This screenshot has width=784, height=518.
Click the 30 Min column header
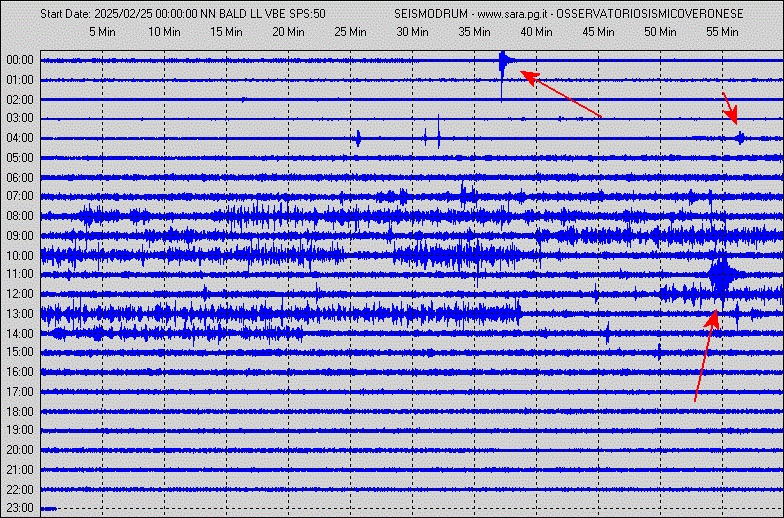pos(412,32)
